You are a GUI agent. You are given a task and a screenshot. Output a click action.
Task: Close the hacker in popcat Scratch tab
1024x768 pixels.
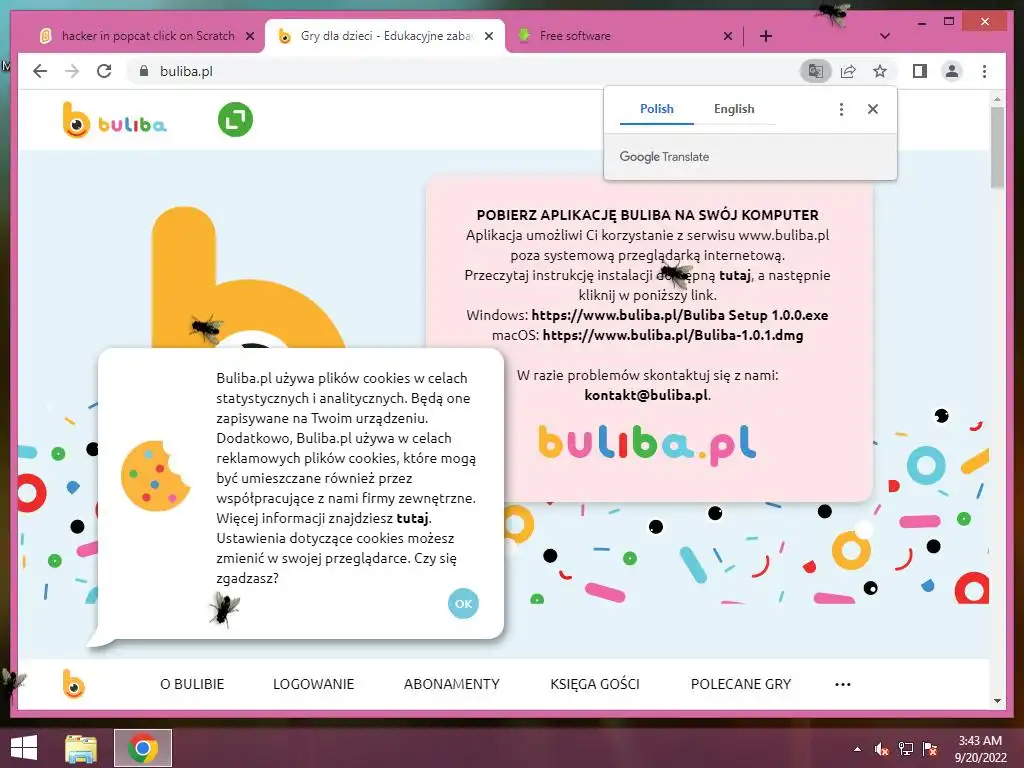tap(249, 36)
